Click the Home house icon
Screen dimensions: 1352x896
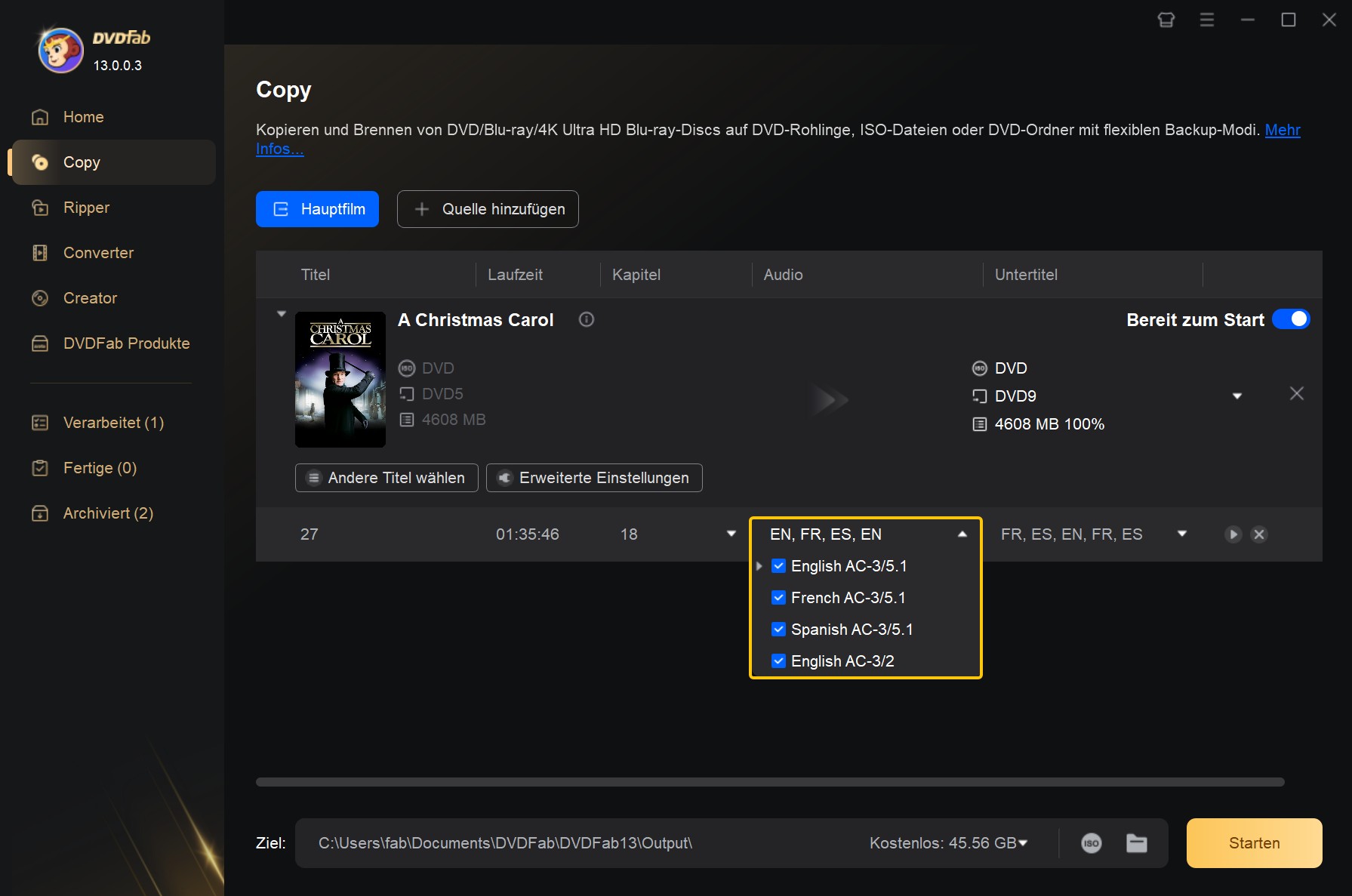click(40, 117)
